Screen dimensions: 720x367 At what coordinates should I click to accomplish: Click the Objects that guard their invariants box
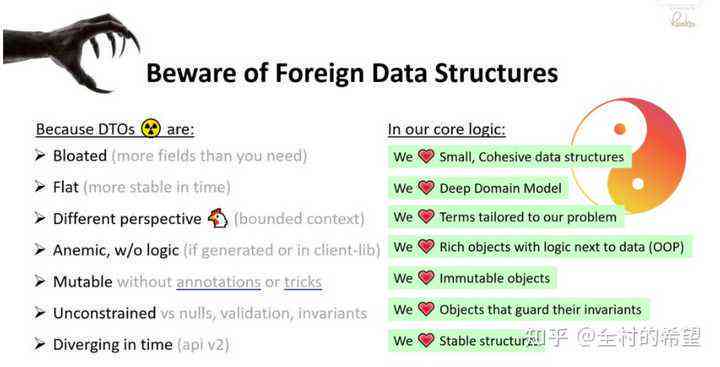tap(519, 309)
